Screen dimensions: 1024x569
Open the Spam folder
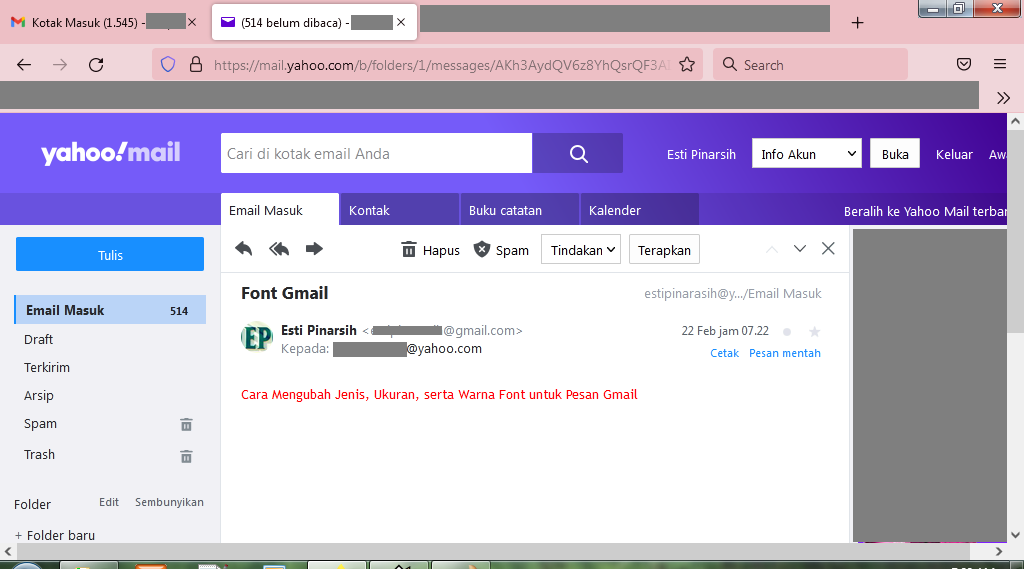(40, 423)
